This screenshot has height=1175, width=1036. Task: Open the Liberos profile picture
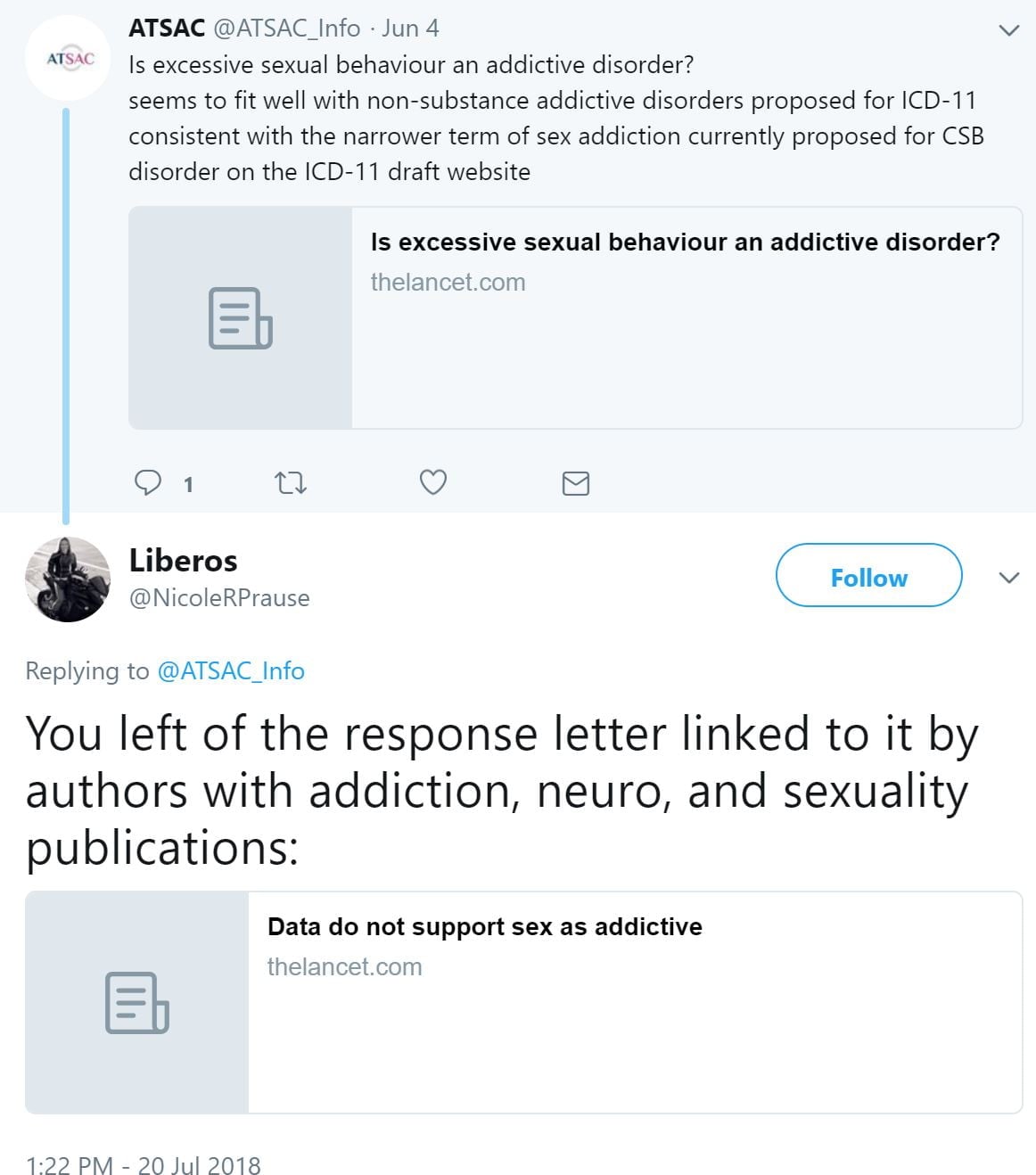68,579
